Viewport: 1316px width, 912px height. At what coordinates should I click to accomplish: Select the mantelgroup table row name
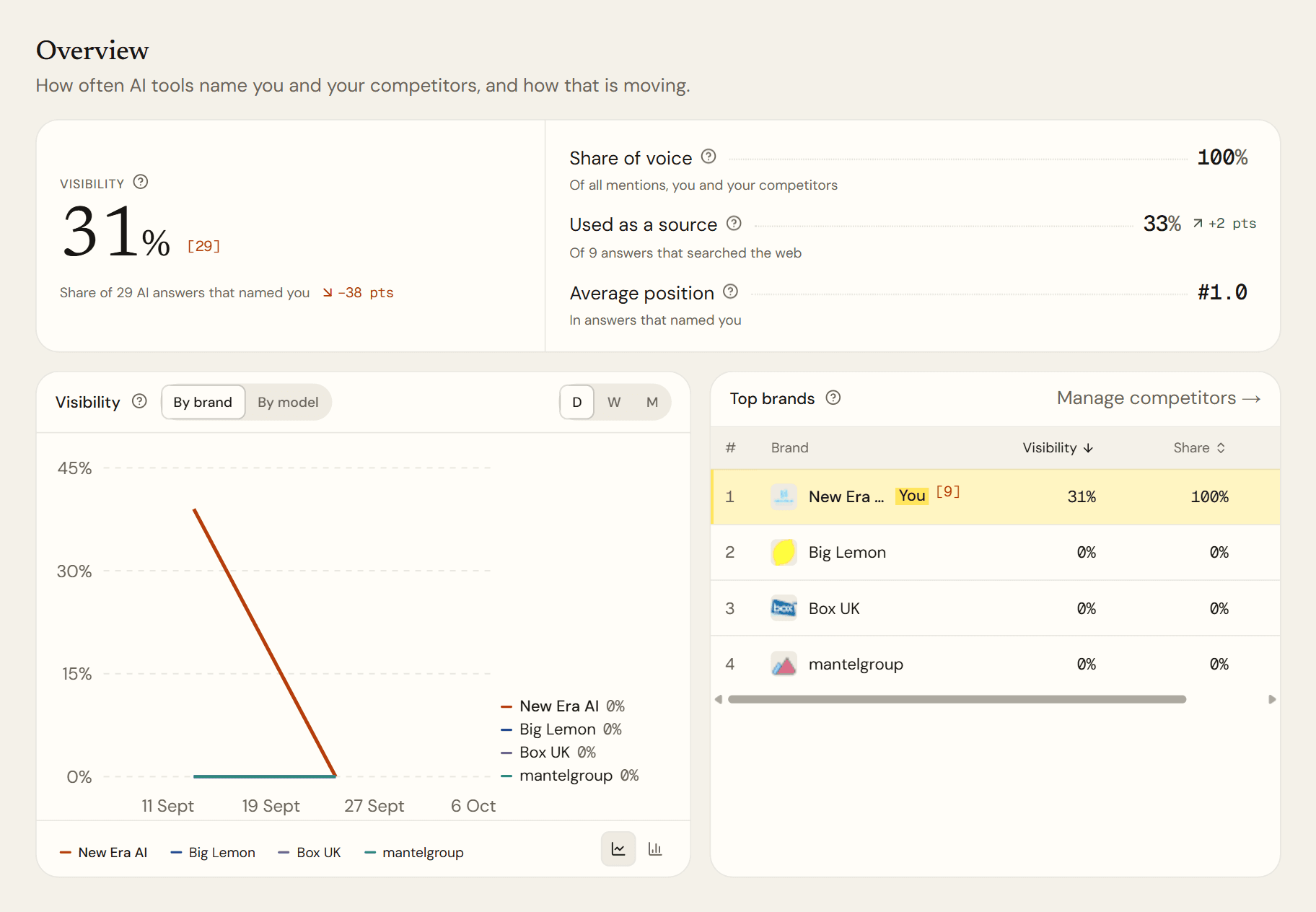[856, 664]
